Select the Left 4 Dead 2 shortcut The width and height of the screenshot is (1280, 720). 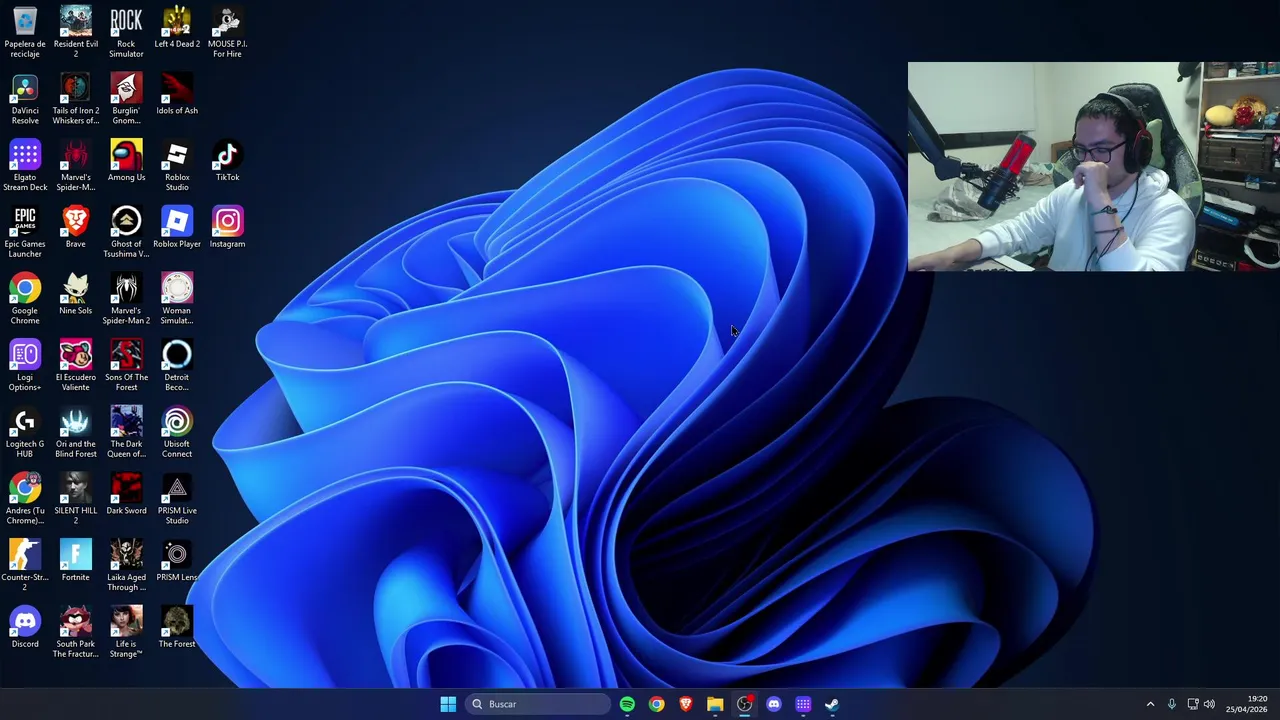tap(177, 28)
